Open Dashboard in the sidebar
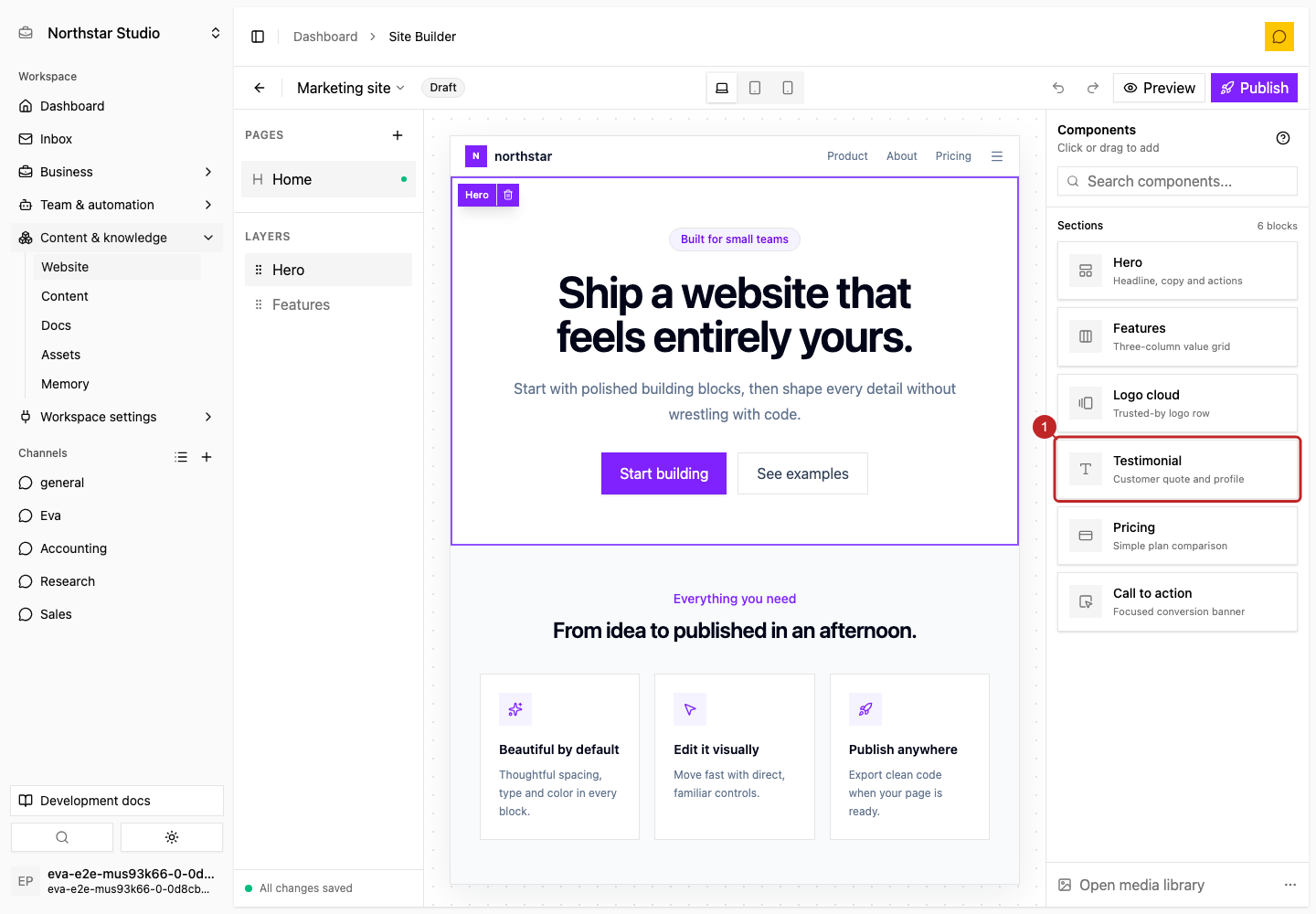The image size is (1316, 914). [117, 106]
